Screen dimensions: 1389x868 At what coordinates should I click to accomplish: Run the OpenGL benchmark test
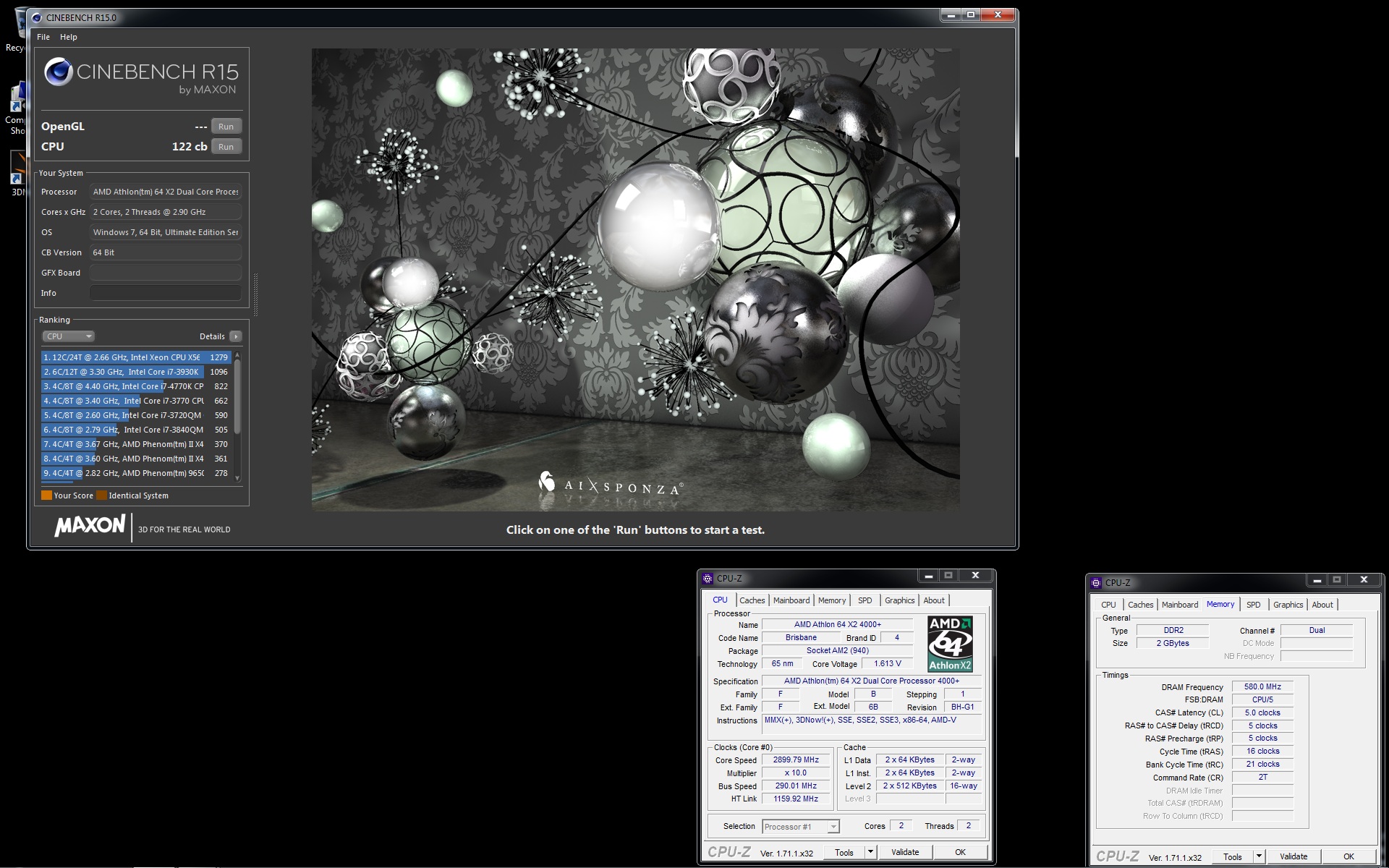click(x=226, y=127)
